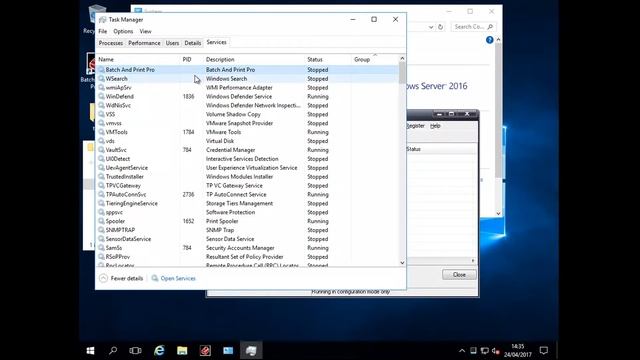Sort by the Status column header
Image resolution: width=640 pixels, height=360 pixels.
(315, 60)
